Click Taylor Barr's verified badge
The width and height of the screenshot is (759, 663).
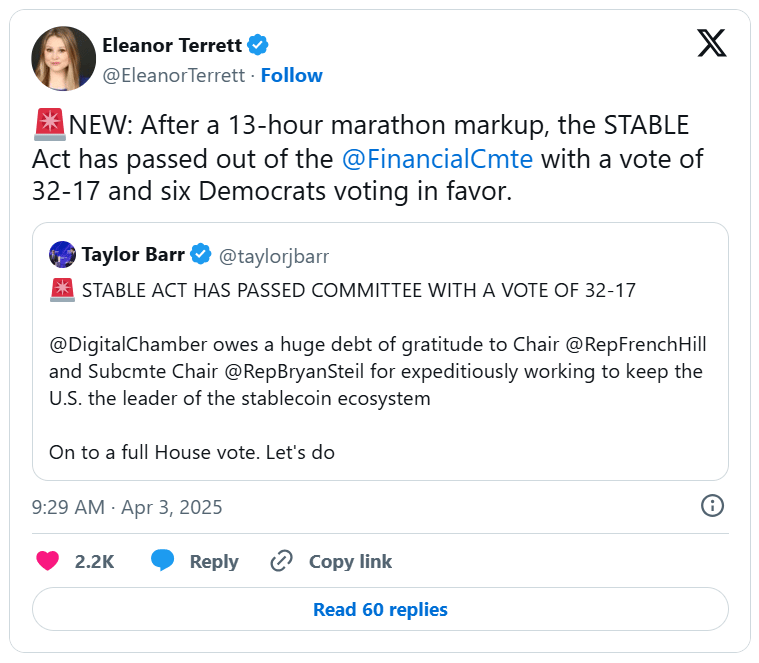[201, 255]
